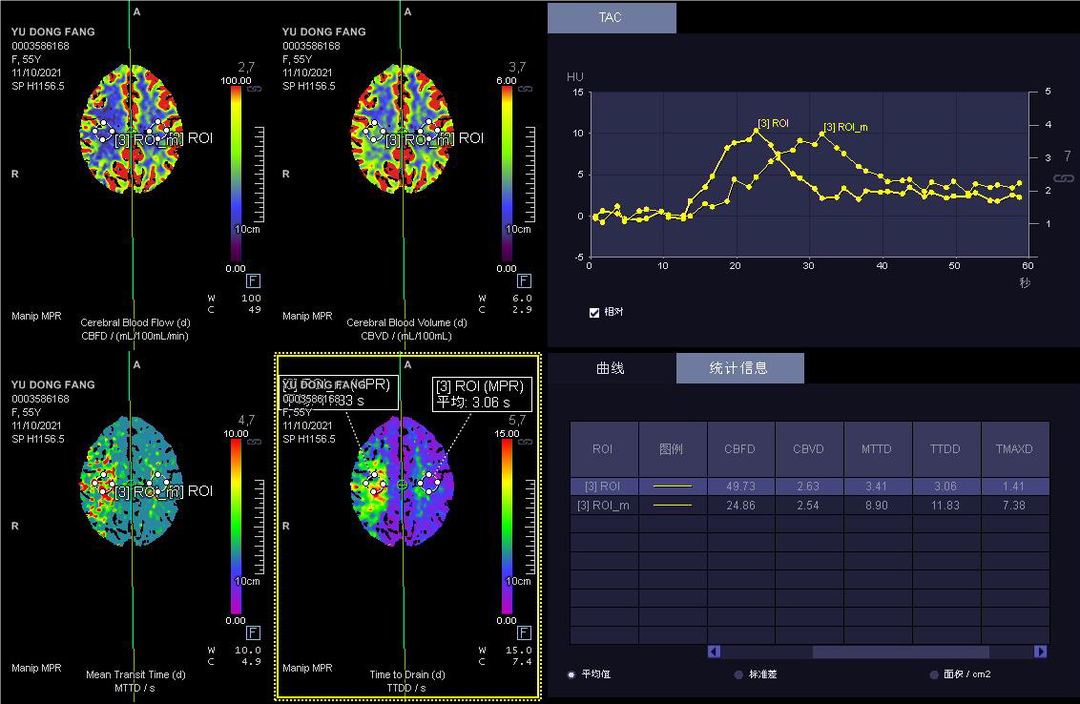Click the Cerebral Blood Flow color scale bar
This screenshot has width=1080, height=704.
236,174
